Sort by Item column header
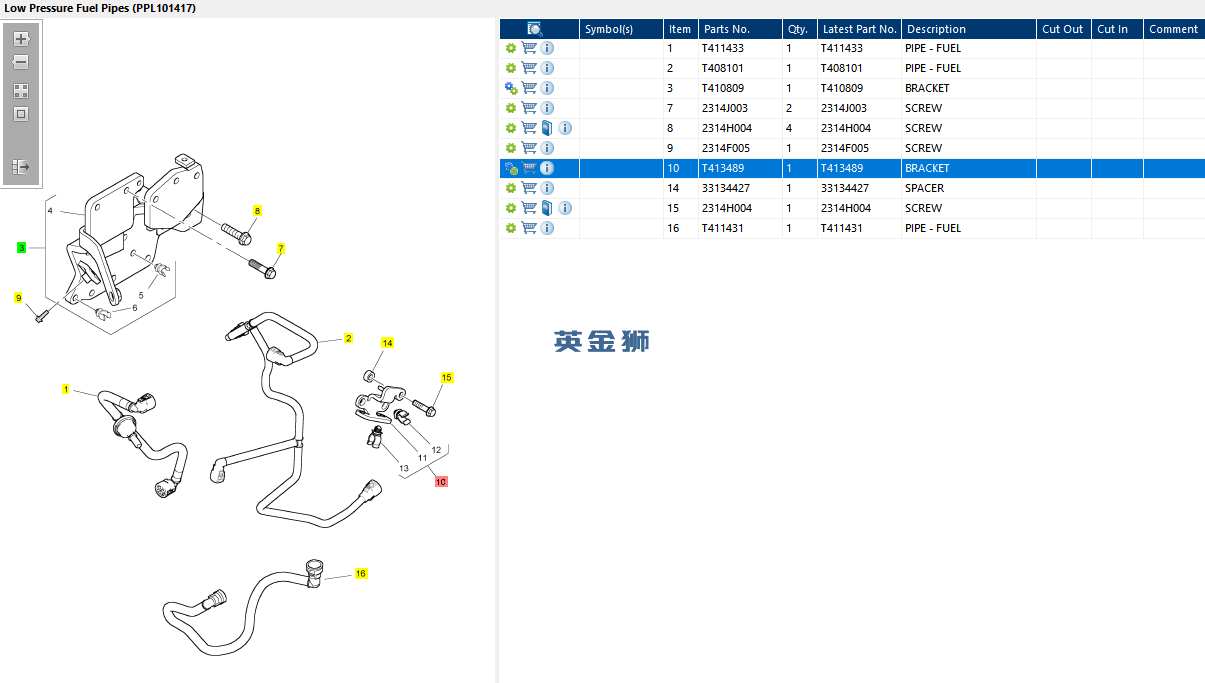Screen dimensions: 1205x683 pyautogui.click(x=680, y=29)
